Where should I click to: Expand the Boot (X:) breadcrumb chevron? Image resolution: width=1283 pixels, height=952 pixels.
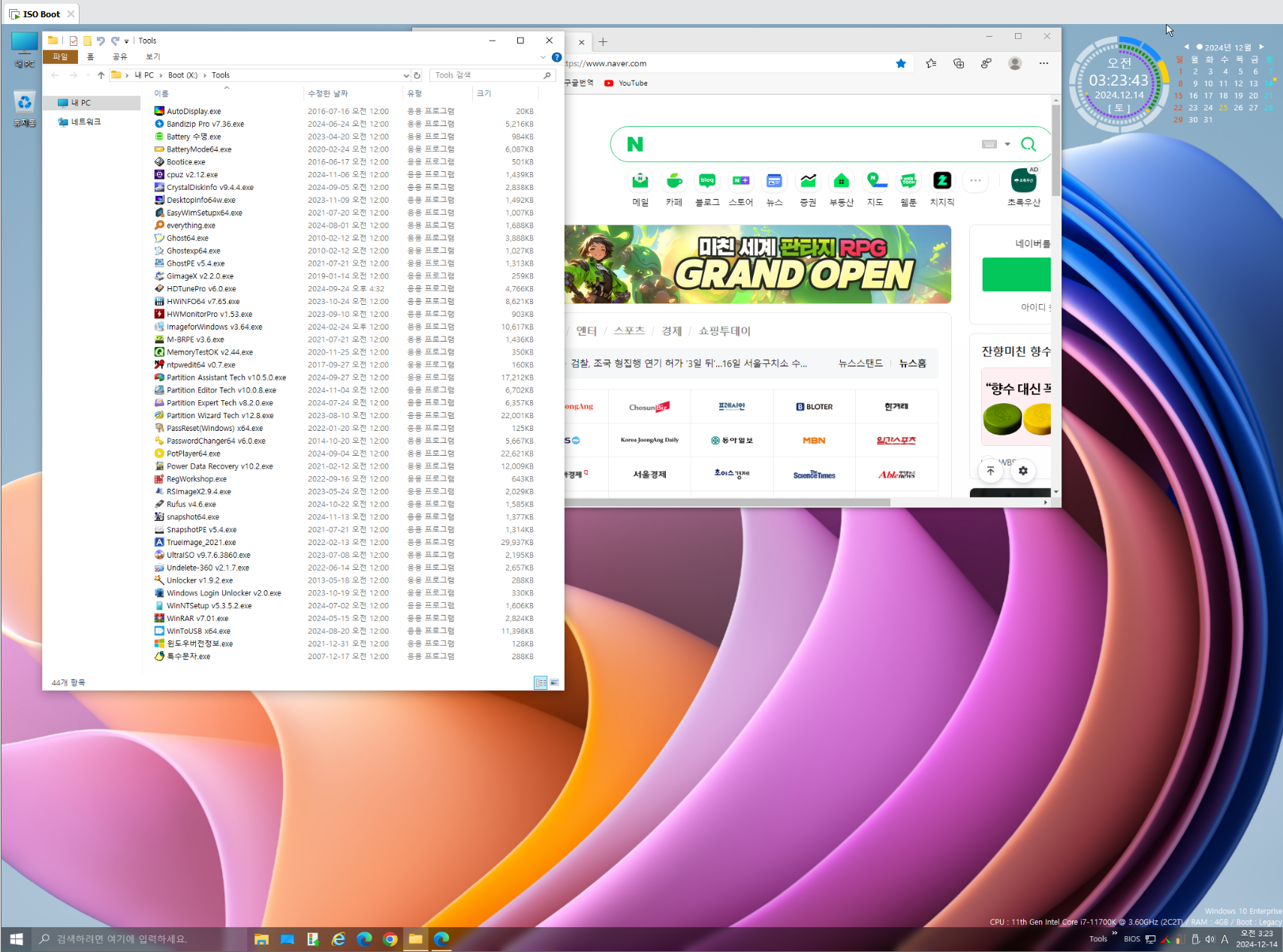point(204,75)
